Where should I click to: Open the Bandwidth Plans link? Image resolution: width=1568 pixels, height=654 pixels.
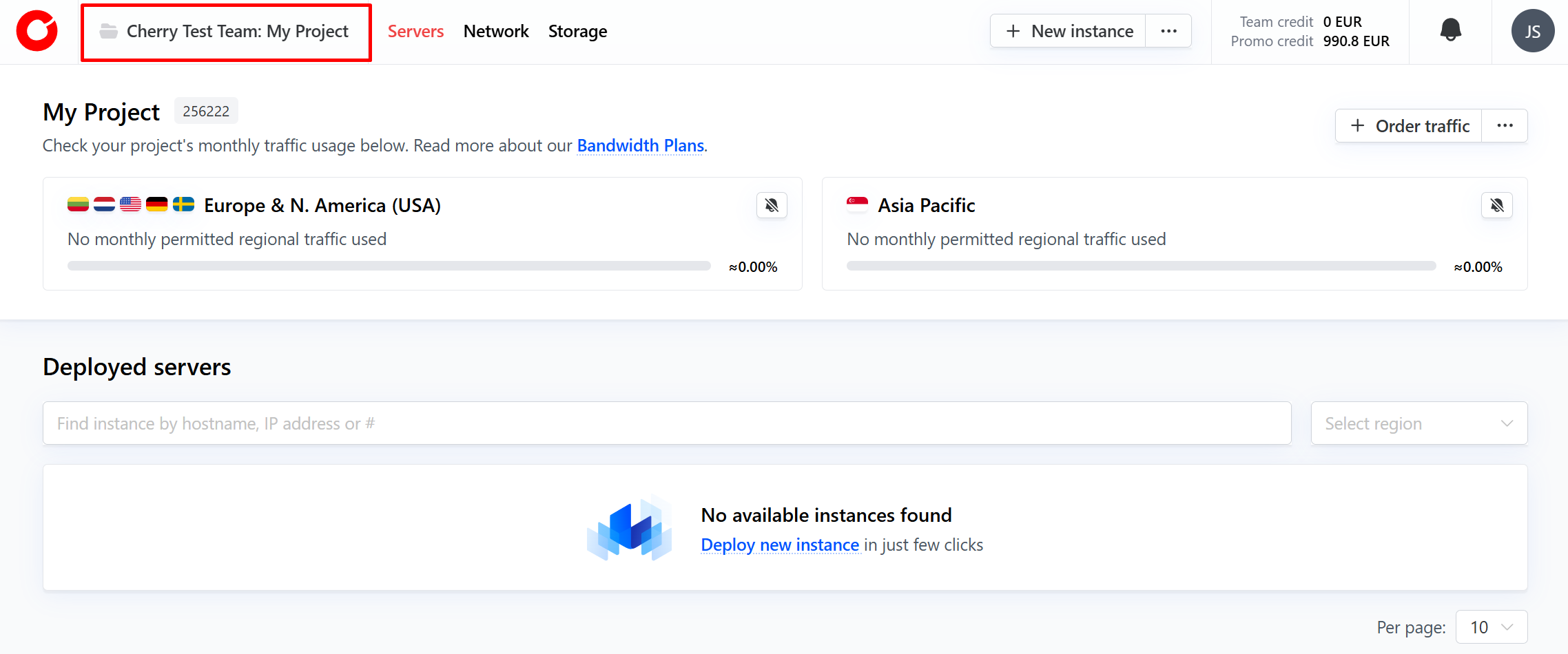[640, 146]
